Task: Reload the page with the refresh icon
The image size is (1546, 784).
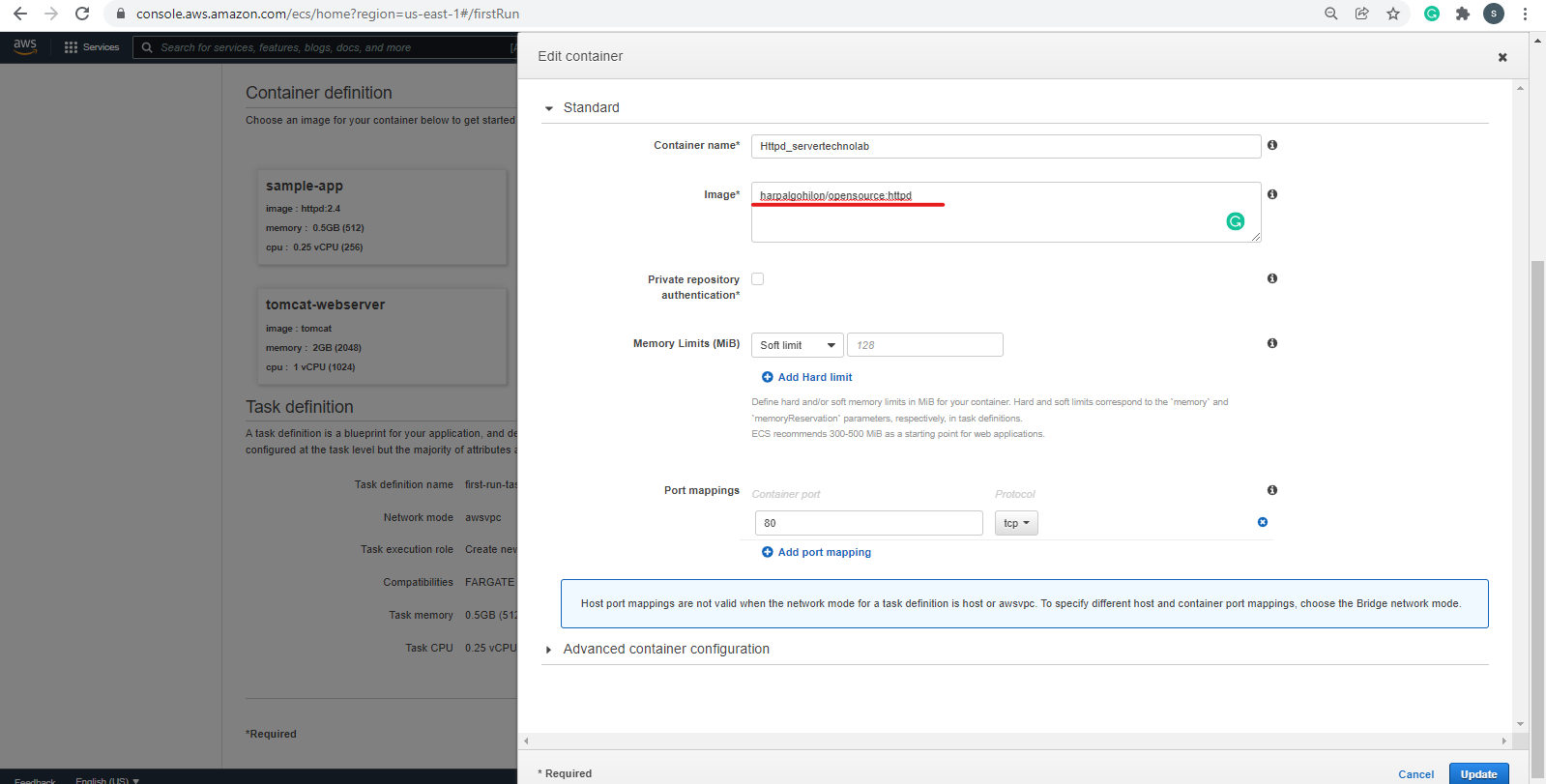Action: 82,14
